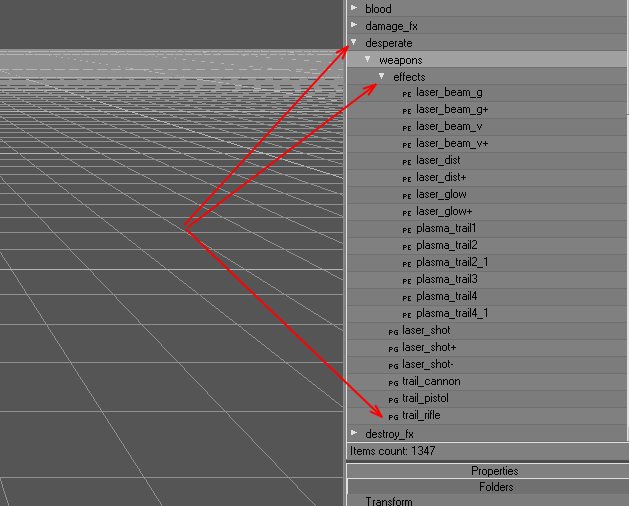The width and height of the screenshot is (629, 506).
Task: Click the PG icon beside laser_shot-
Action: [393, 366]
